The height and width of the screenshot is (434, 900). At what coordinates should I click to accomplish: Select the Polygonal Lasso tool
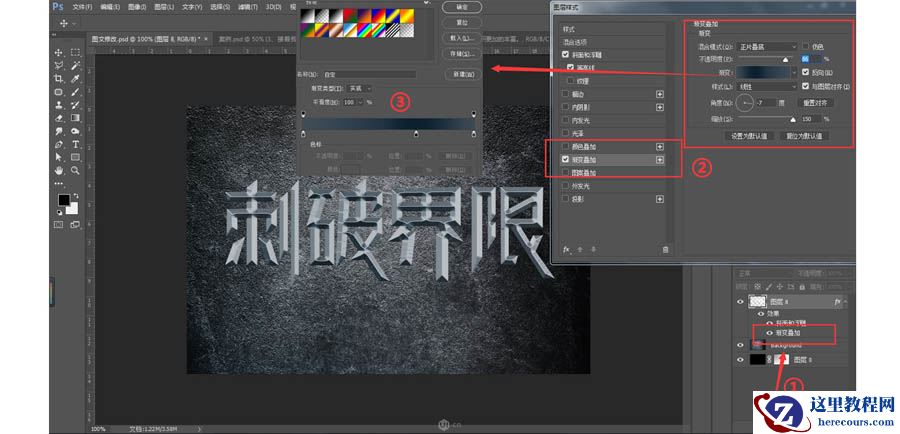pyautogui.click(x=59, y=65)
